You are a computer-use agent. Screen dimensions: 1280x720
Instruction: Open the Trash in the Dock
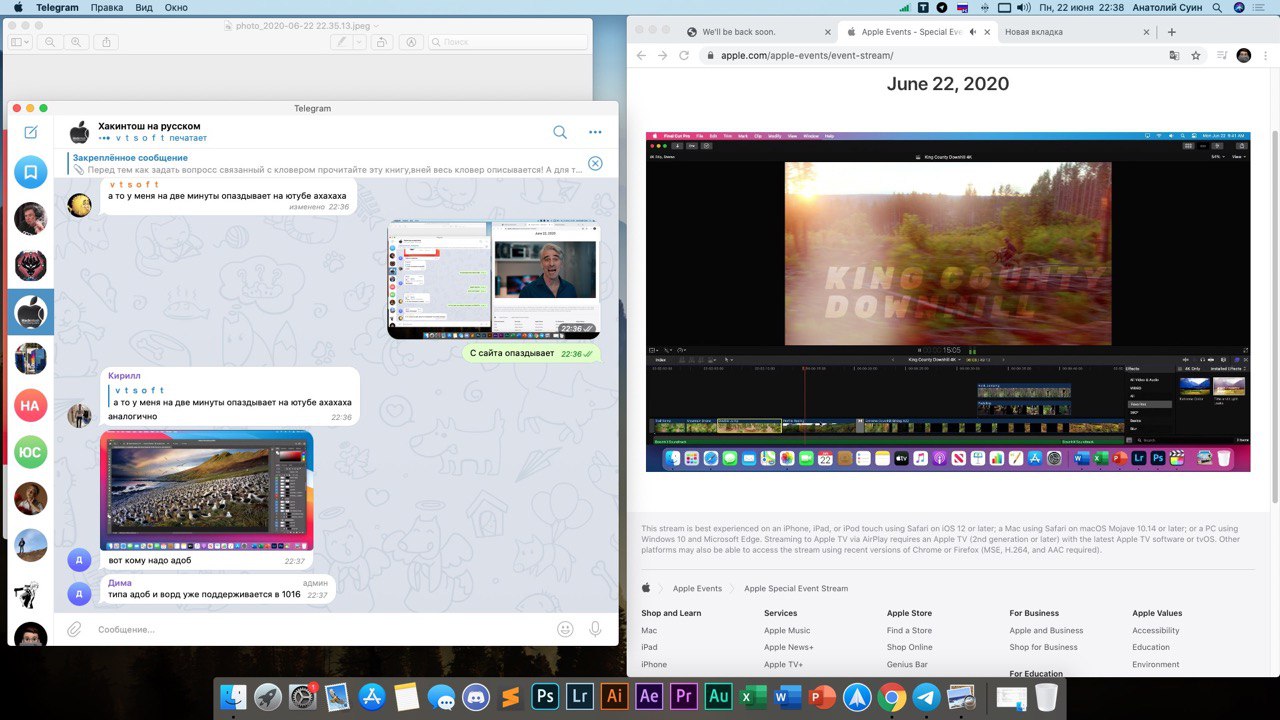pyautogui.click(x=1046, y=696)
